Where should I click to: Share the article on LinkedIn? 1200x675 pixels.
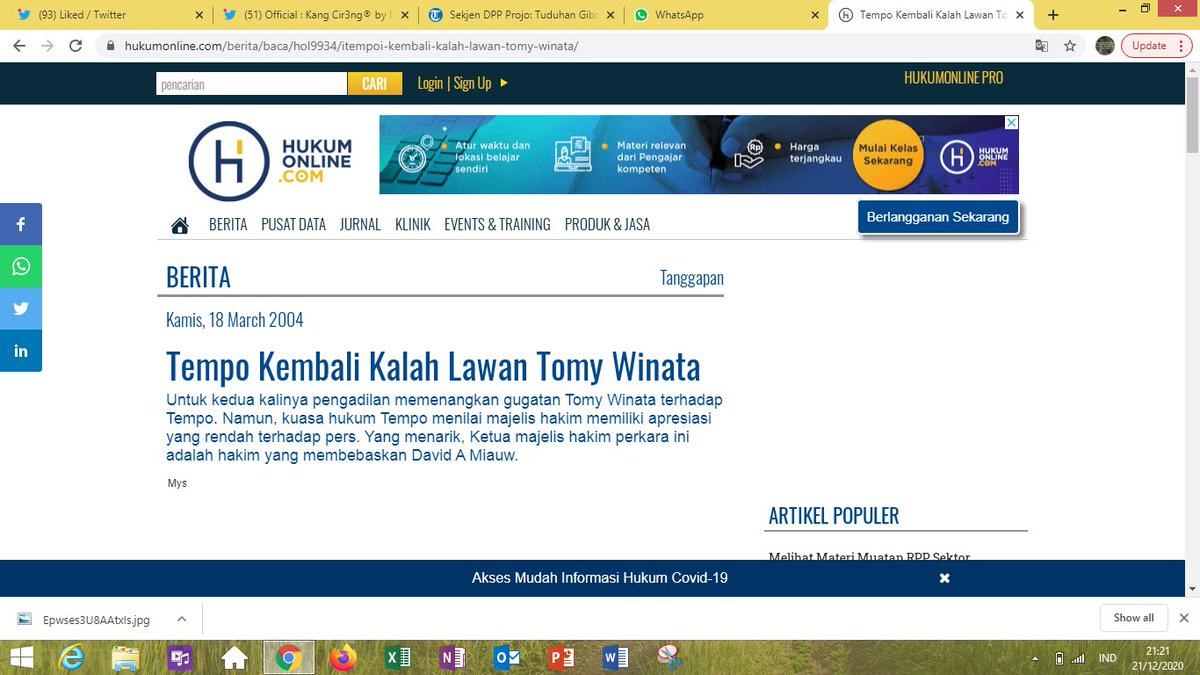click(21, 351)
